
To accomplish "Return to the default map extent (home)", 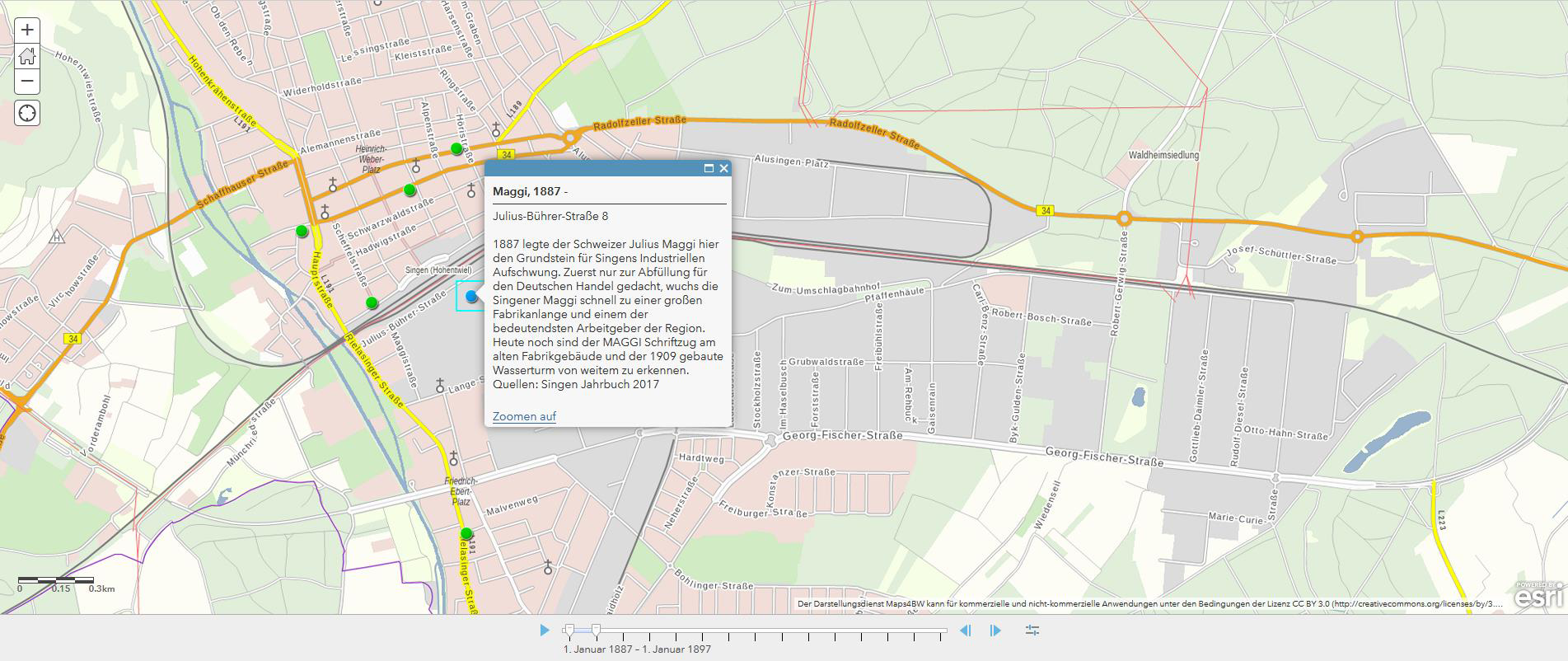I will 27,56.
